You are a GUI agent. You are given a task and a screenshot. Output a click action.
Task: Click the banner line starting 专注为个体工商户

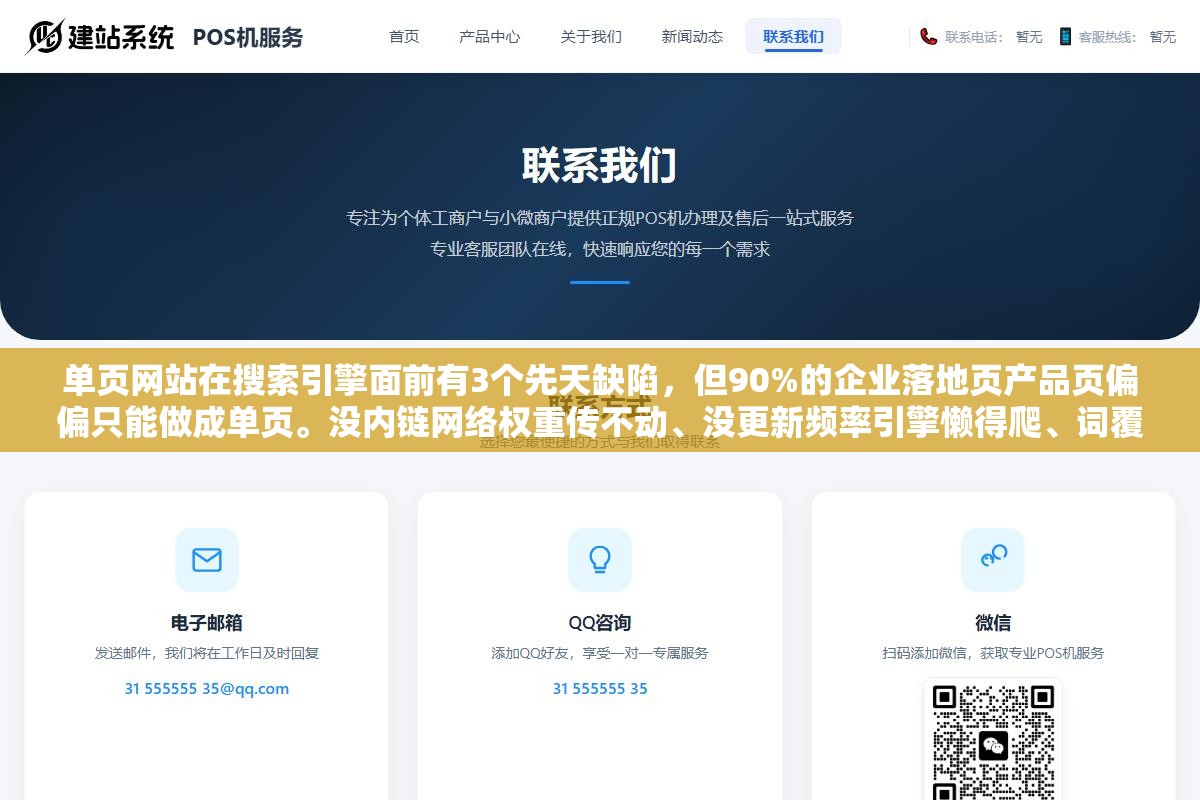600,217
